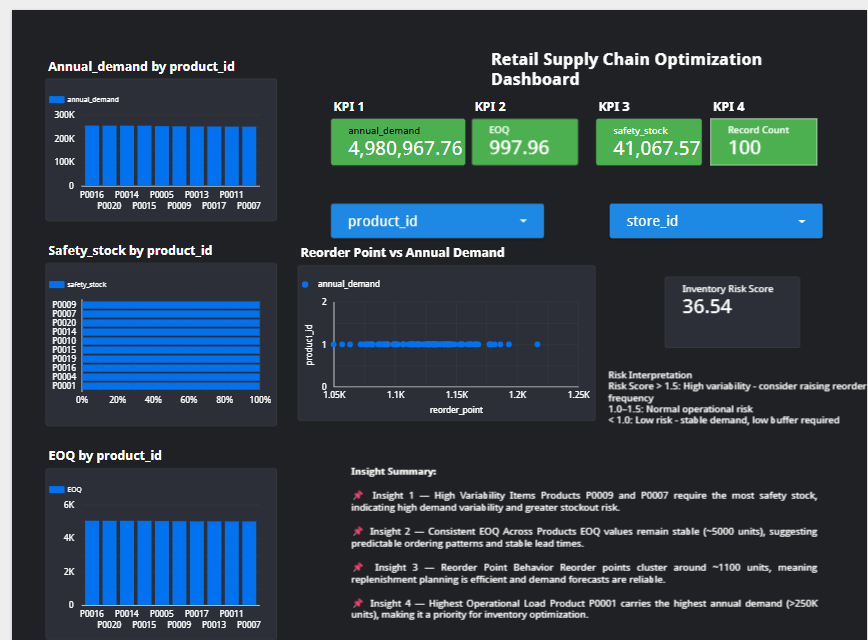Open the store_id filter dropdown
The image size is (868, 640).
(716, 221)
